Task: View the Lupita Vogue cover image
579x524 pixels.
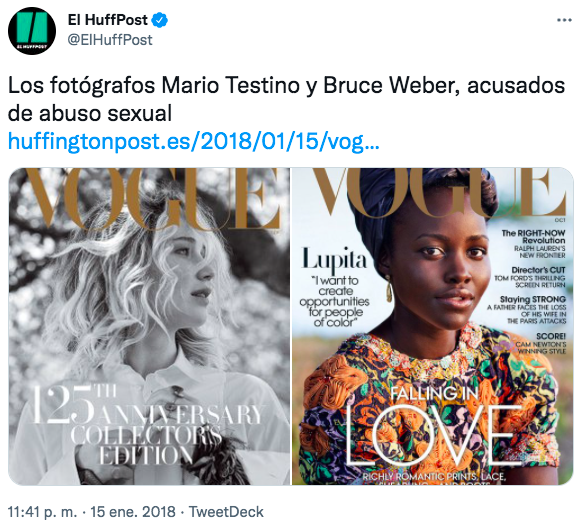Action: (432, 326)
